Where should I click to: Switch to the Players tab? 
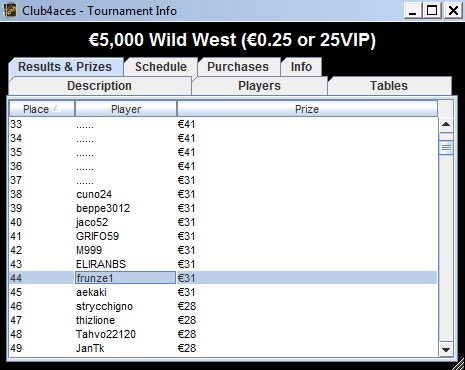259,86
